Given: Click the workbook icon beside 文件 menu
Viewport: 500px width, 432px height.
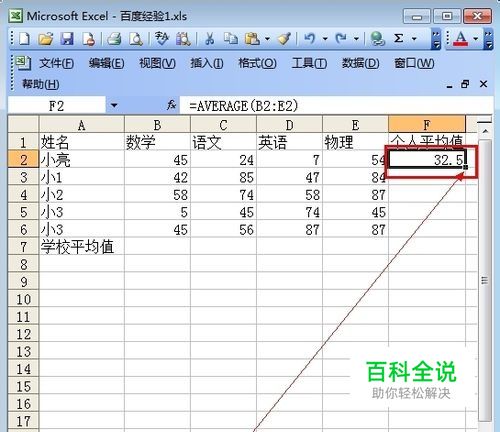Looking at the screenshot, I should pos(23,63).
